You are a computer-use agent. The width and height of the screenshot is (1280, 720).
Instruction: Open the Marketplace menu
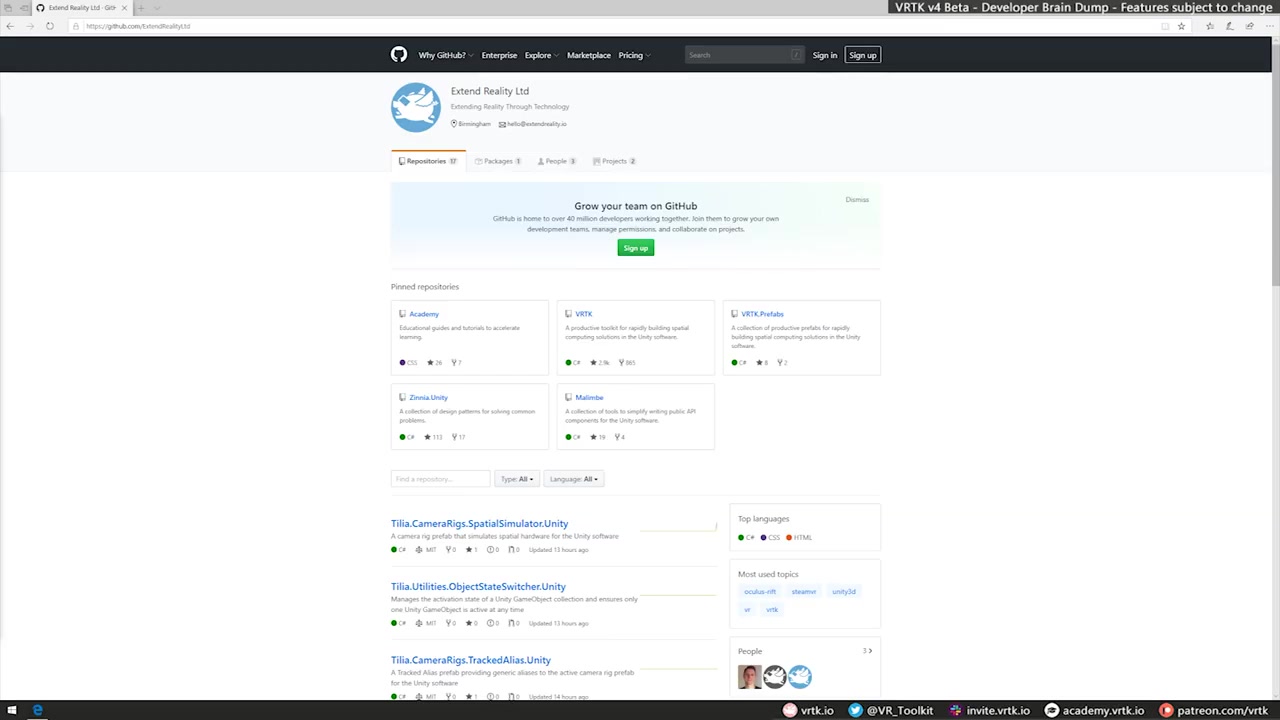(x=588, y=55)
